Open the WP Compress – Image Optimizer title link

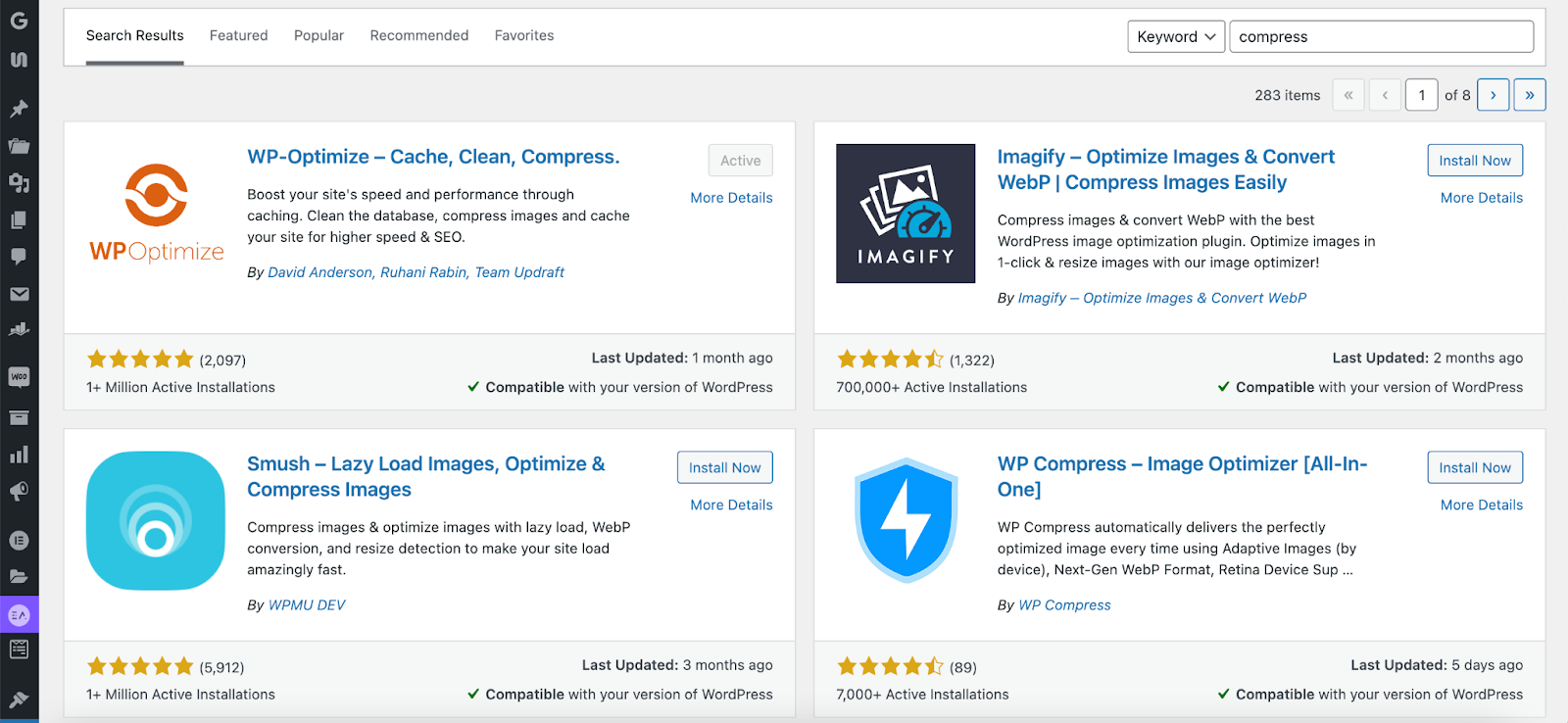click(1182, 476)
